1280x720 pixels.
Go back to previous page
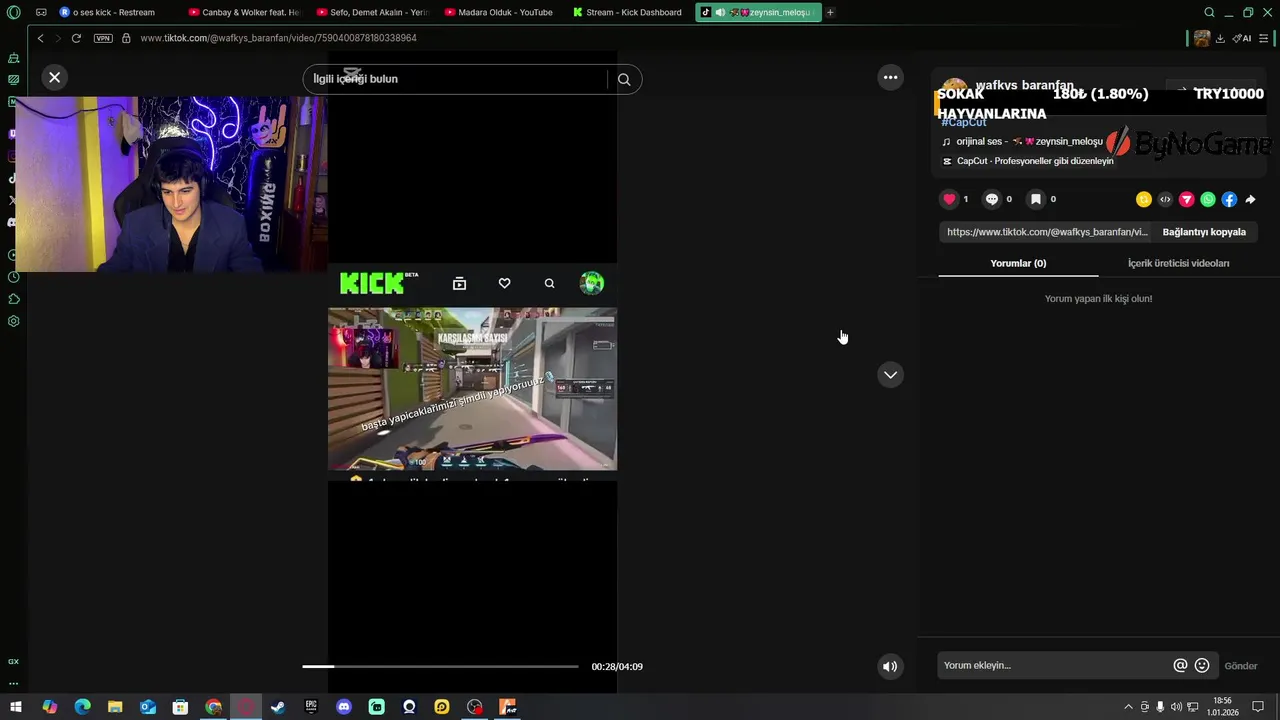(x=40, y=38)
